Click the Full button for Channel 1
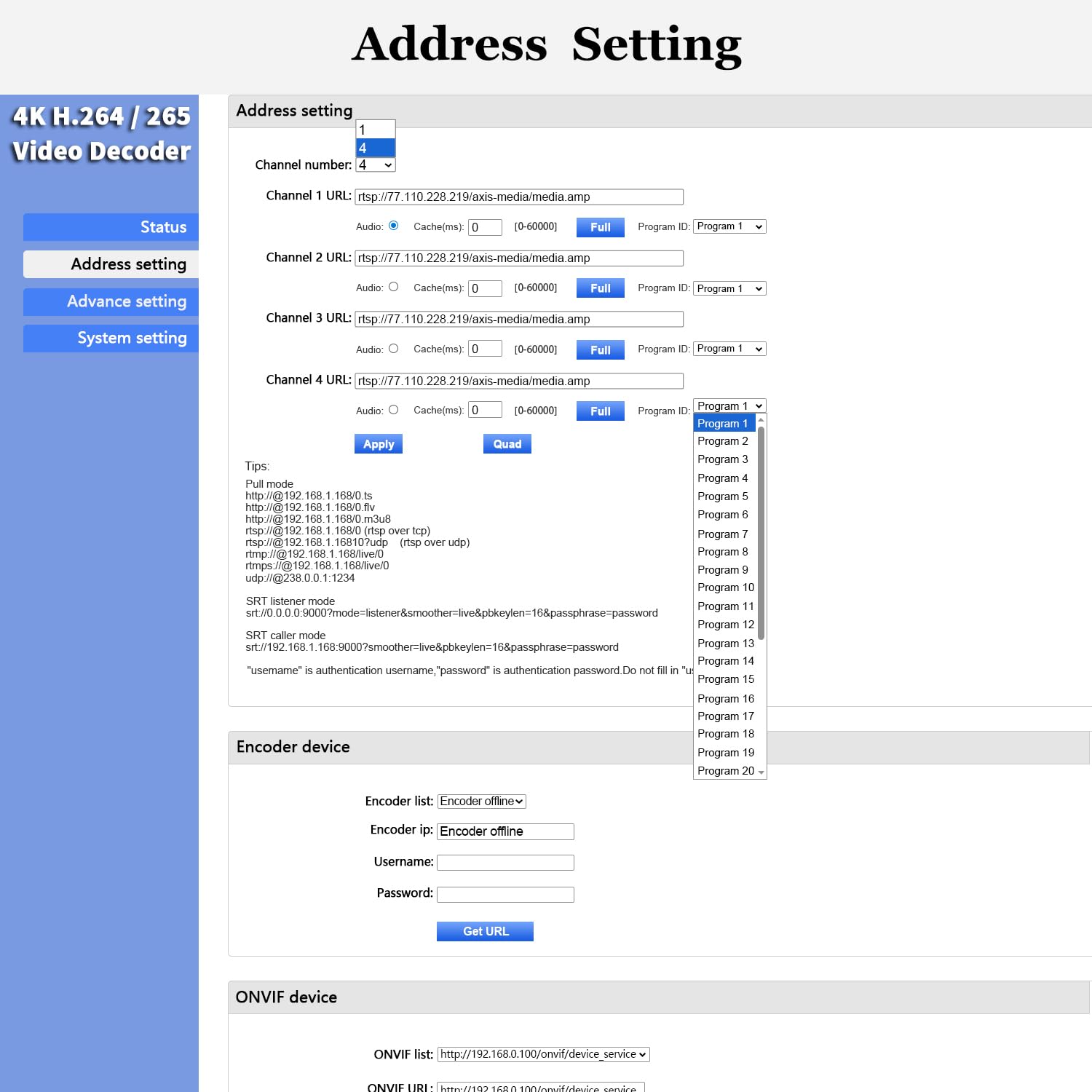This screenshot has height=1092, width=1092. tap(600, 226)
